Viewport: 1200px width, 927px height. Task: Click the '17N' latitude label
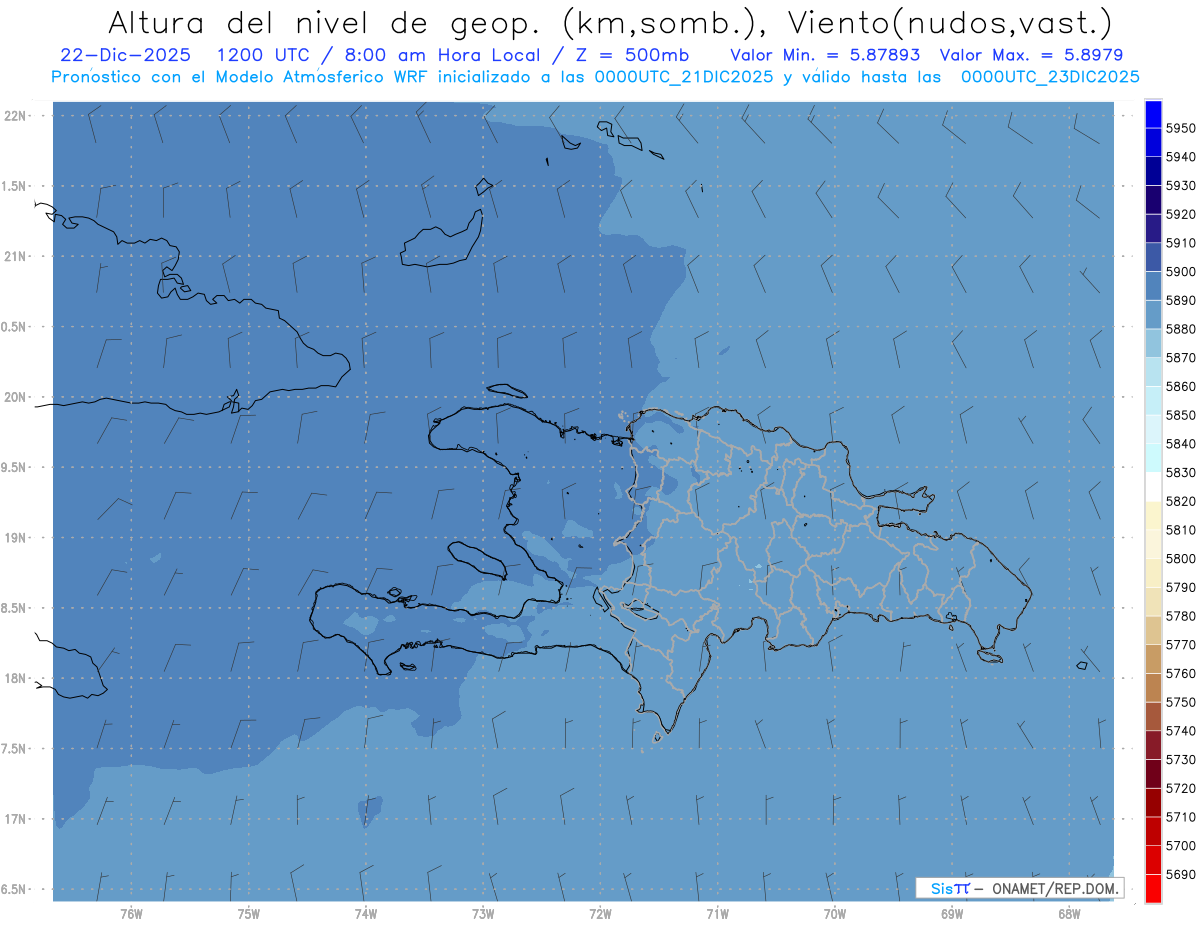[15, 819]
